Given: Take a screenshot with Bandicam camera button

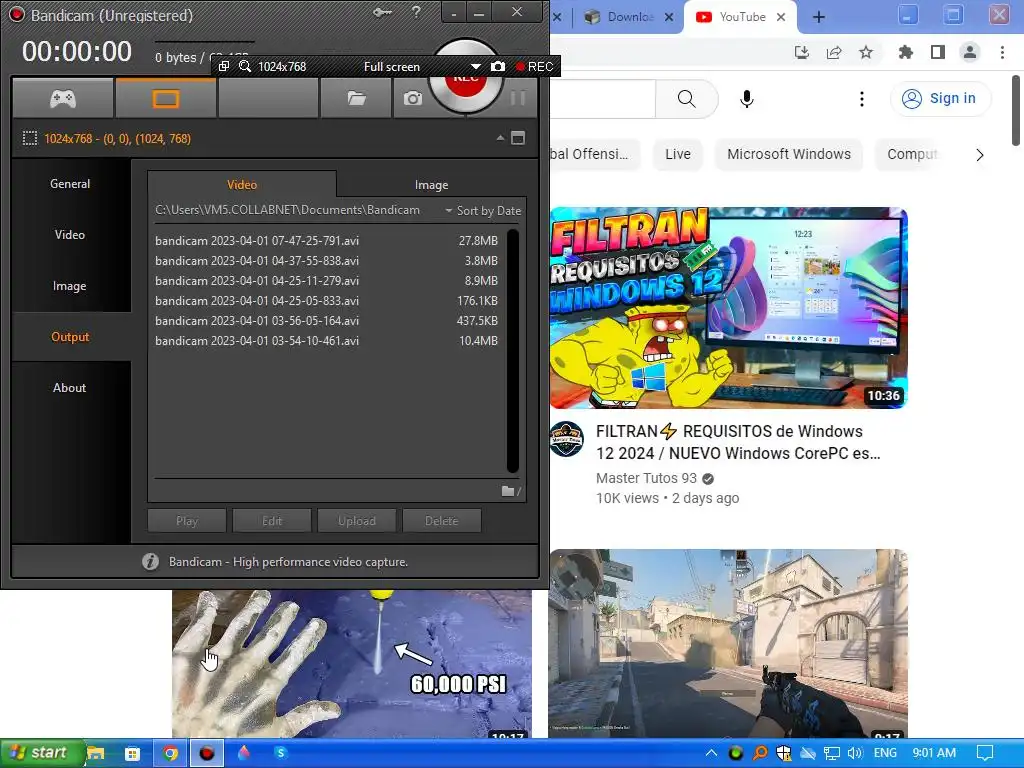Looking at the screenshot, I should point(412,99).
